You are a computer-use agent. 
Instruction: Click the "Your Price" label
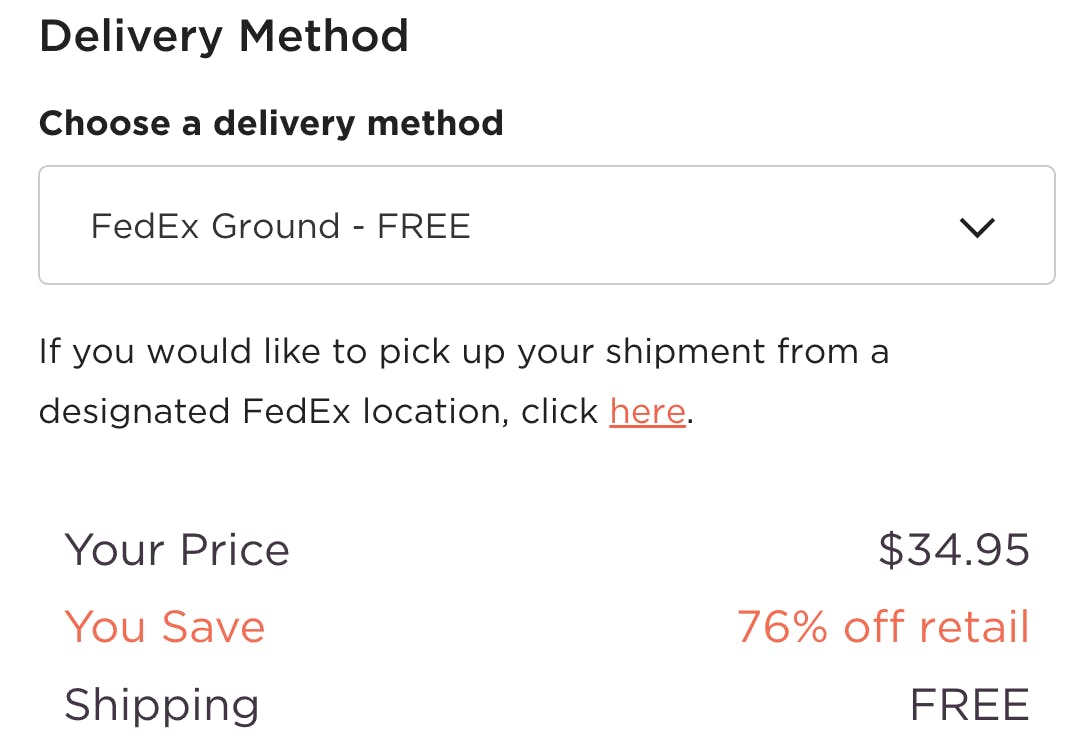click(x=177, y=550)
